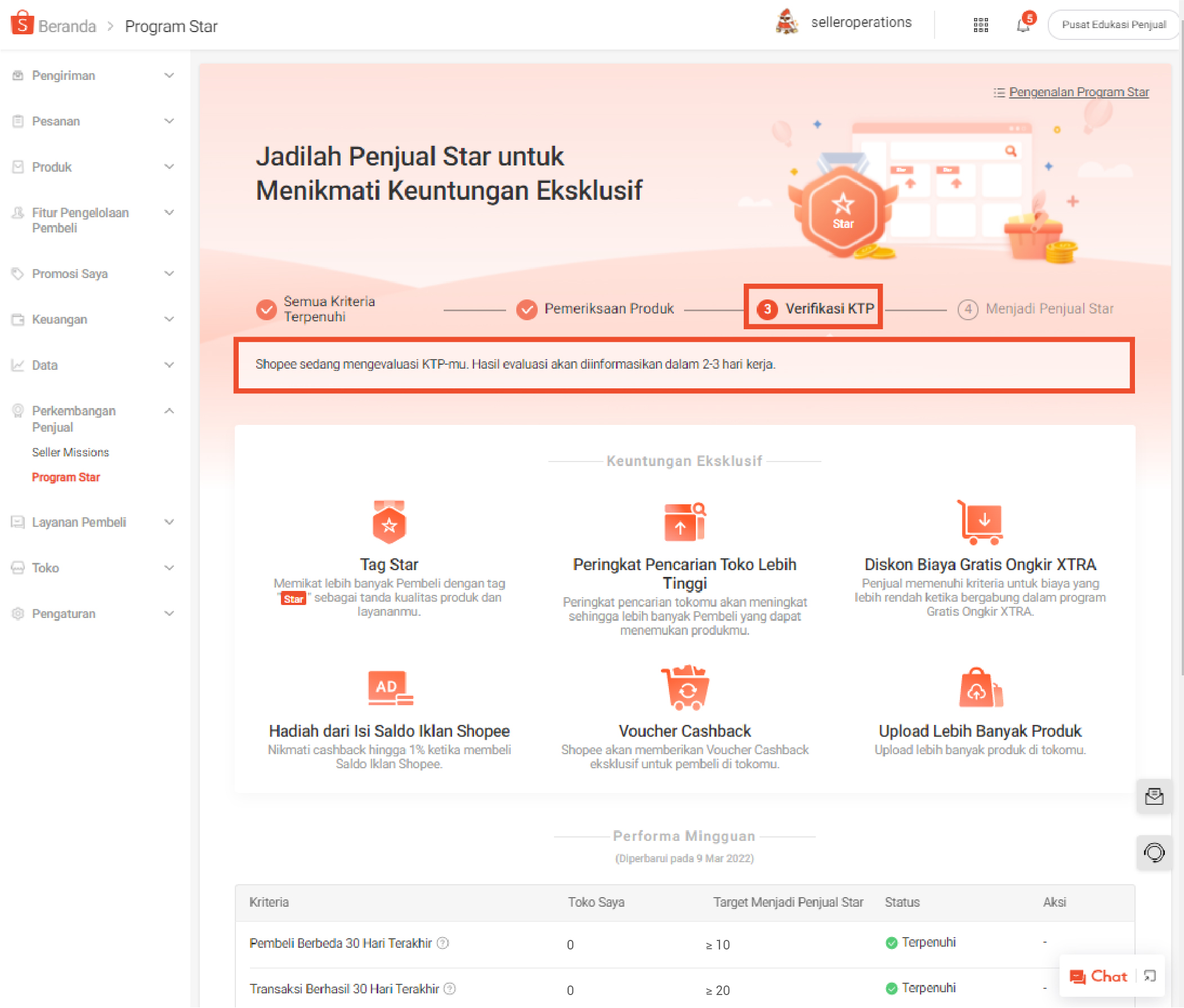This screenshot has height=1008, width=1184.
Task: Click the Pengiriman sidebar icon
Action: tap(17, 75)
